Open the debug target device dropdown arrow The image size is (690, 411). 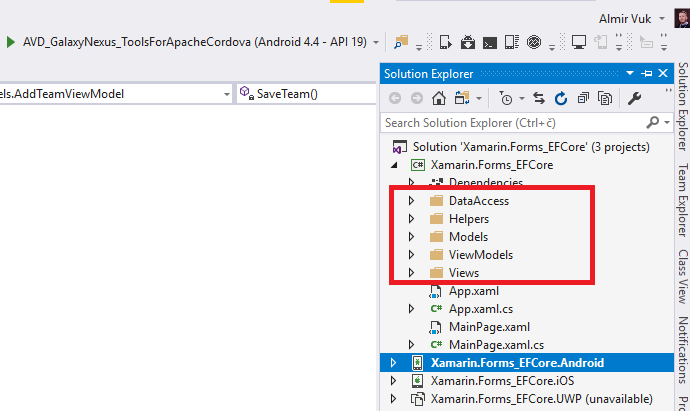pos(376,43)
